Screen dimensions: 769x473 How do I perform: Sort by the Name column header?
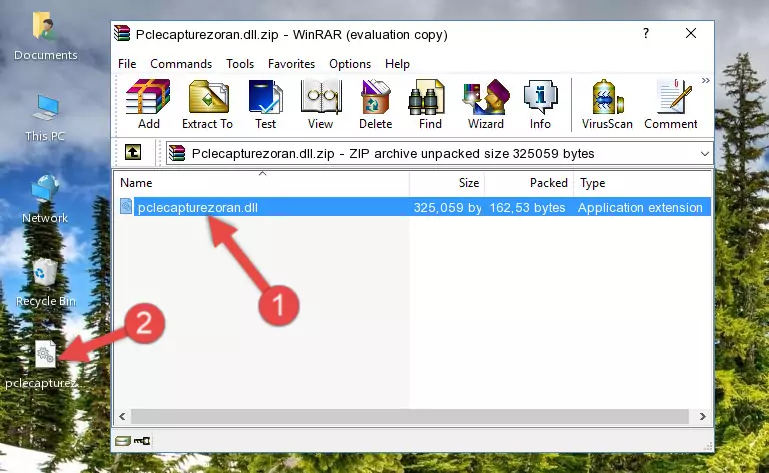(x=262, y=183)
